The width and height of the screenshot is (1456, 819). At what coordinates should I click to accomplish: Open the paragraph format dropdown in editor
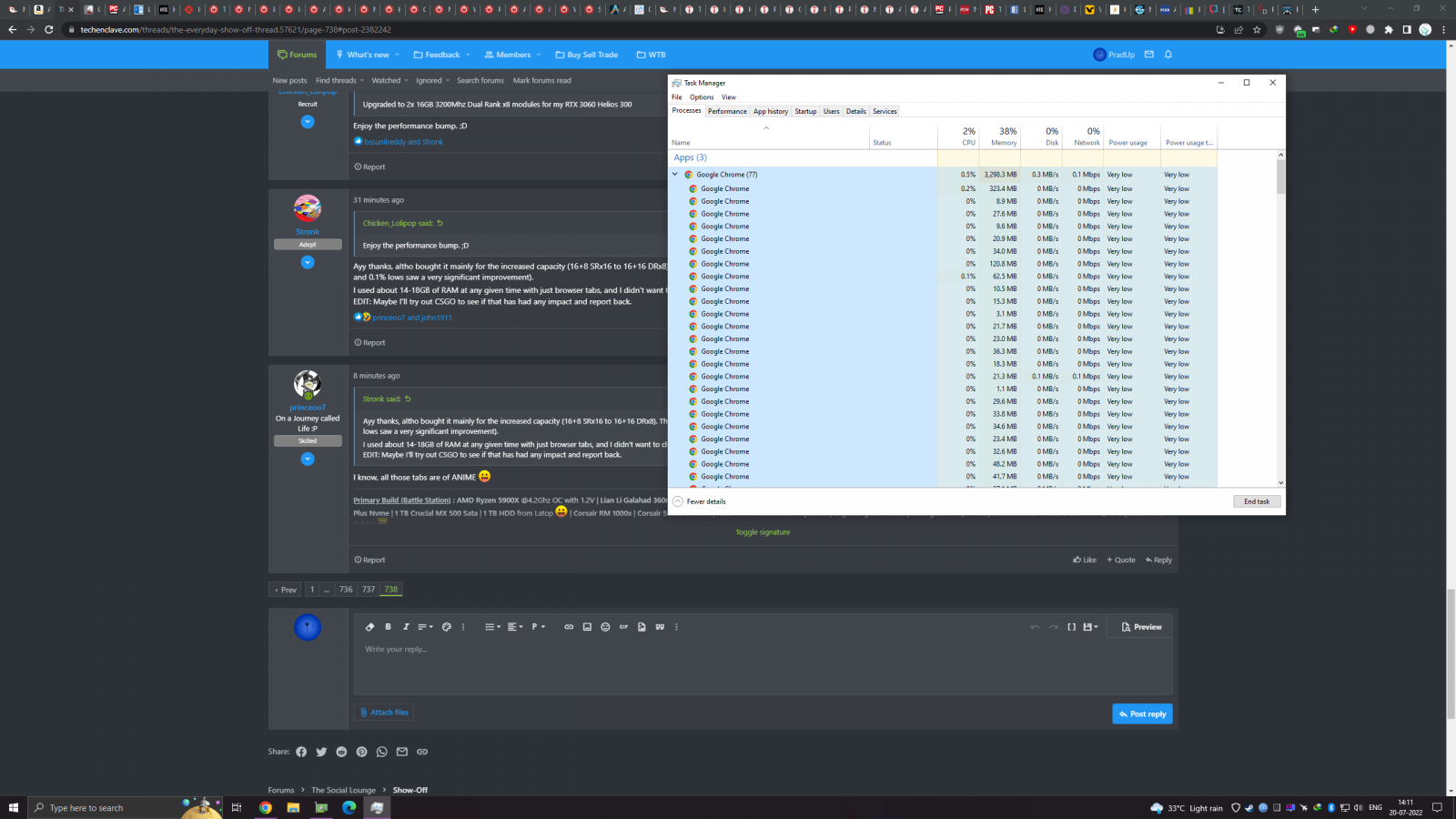pos(538,627)
